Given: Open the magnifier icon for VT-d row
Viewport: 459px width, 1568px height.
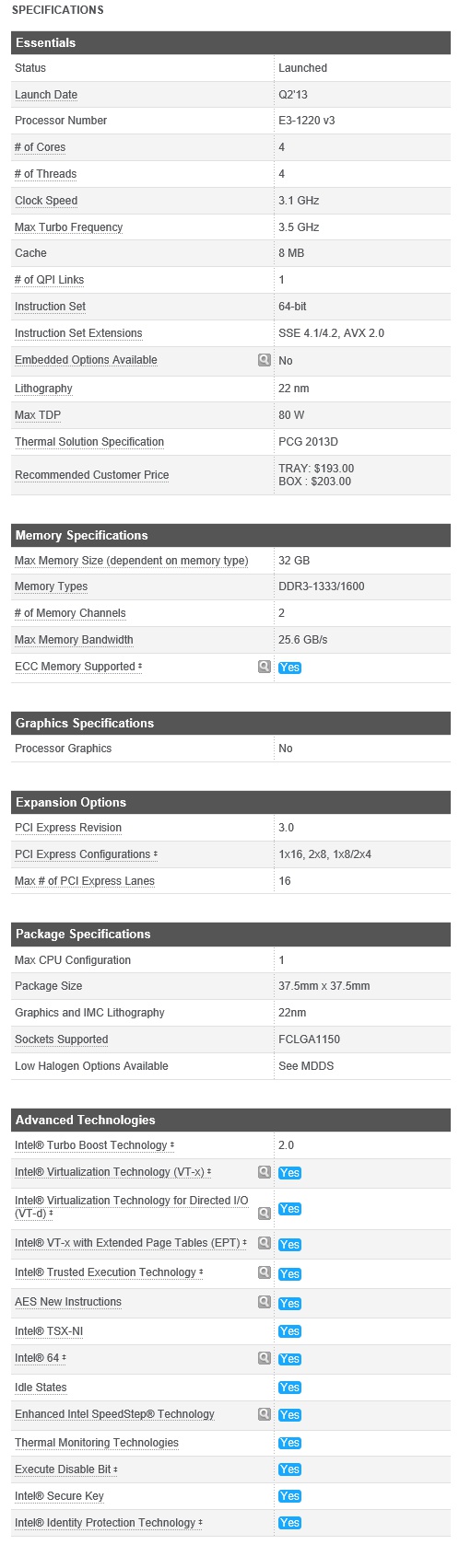Looking at the screenshot, I should pos(265,1214).
